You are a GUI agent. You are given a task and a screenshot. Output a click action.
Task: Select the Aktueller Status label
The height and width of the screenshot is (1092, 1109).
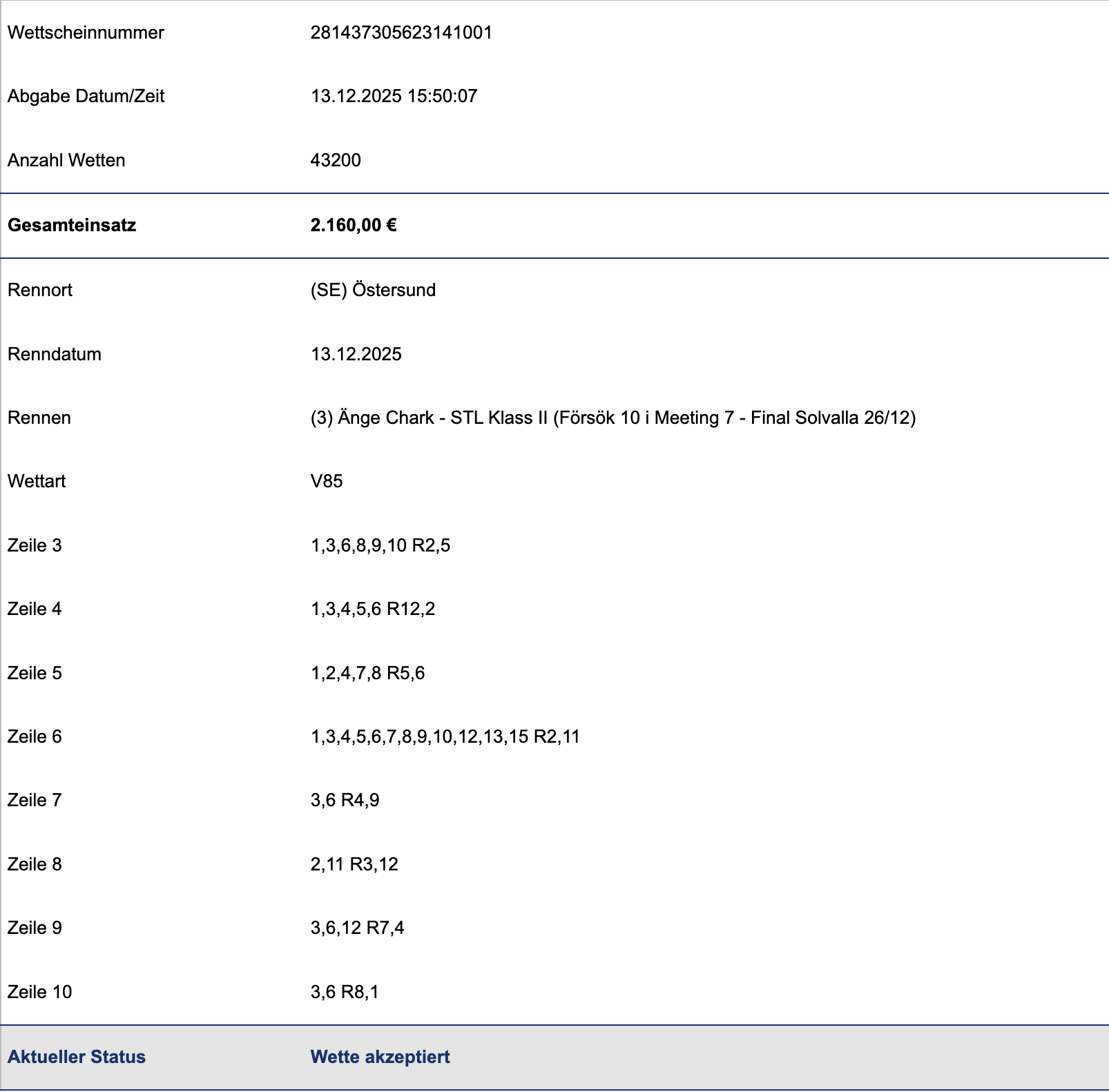pyautogui.click(x=77, y=1057)
